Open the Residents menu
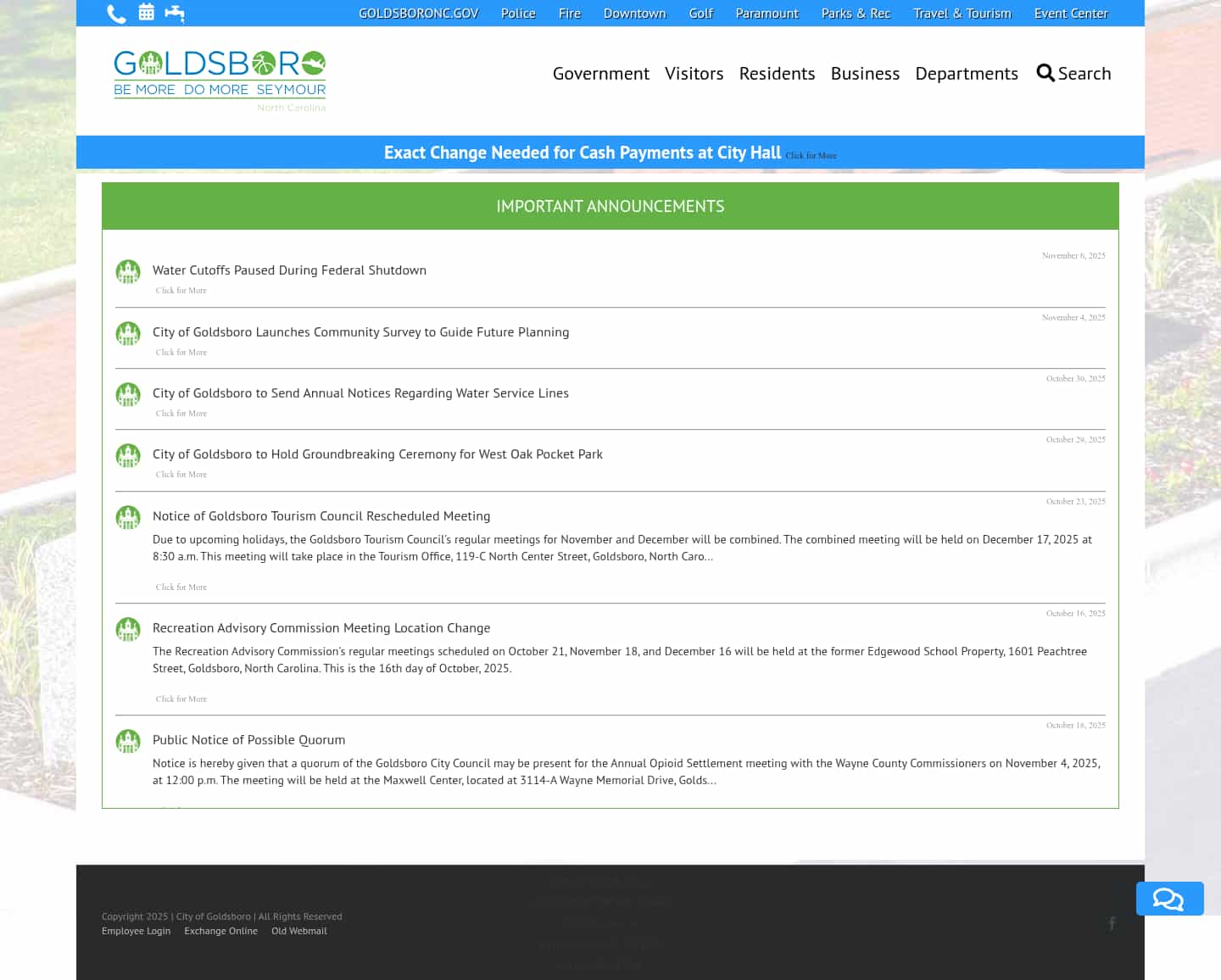Image resolution: width=1221 pixels, height=980 pixels. pyautogui.click(x=777, y=73)
